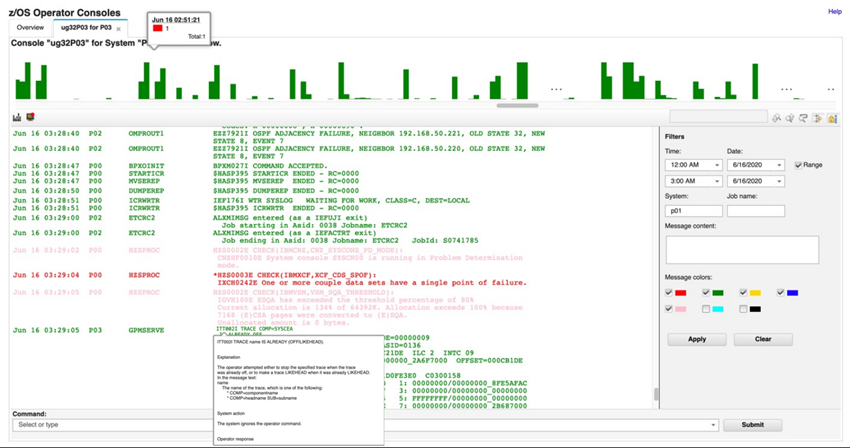Click the ETCRC2 Job ending JobId S0741785 message
This screenshot has width=850, height=448.
pos(345,236)
